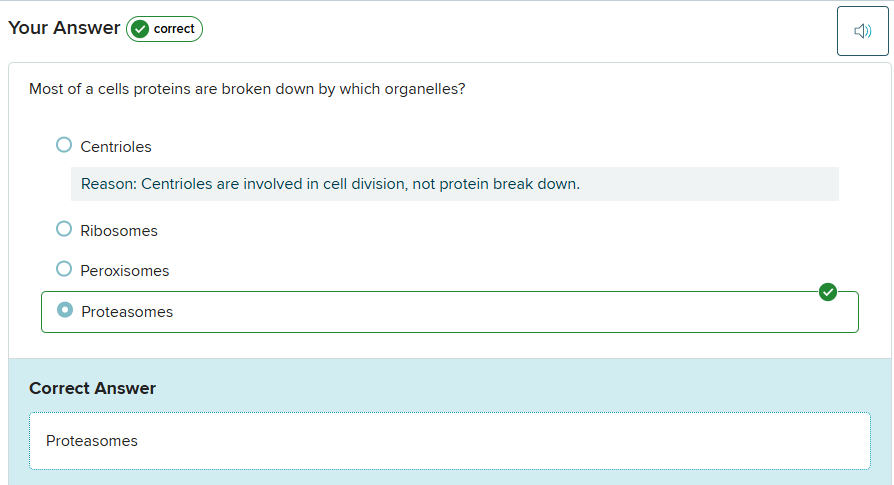
Task: Click the Centrioles option label
Action: tap(116, 147)
